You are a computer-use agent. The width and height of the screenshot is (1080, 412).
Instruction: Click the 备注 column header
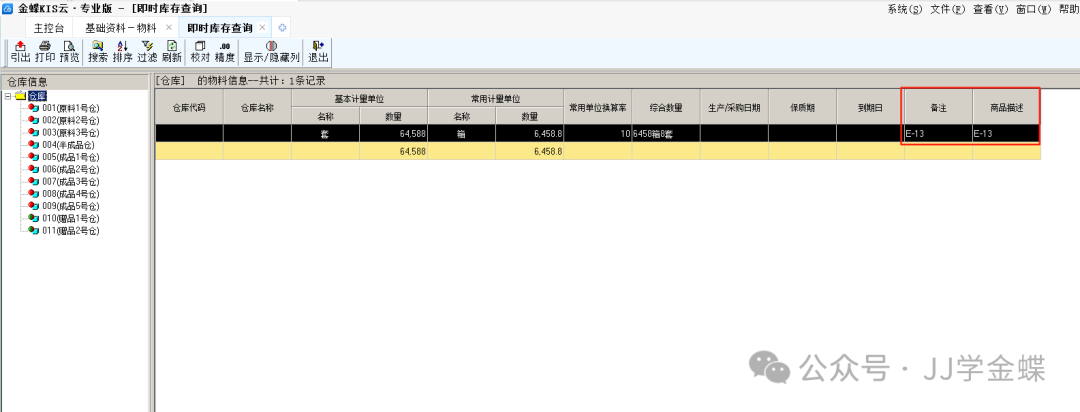point(937,108)
